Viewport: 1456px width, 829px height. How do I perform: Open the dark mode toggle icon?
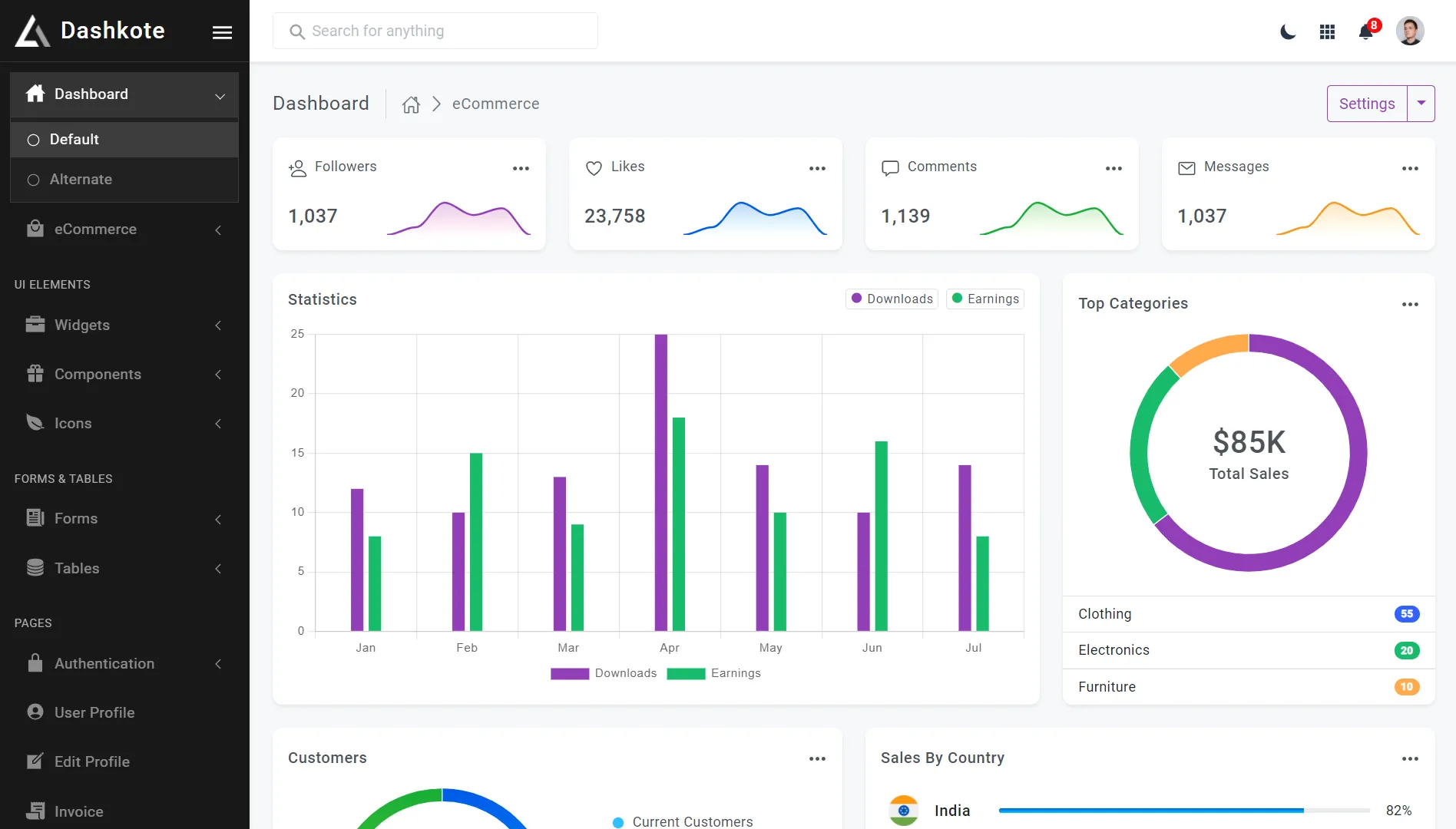pos(1288,31)
